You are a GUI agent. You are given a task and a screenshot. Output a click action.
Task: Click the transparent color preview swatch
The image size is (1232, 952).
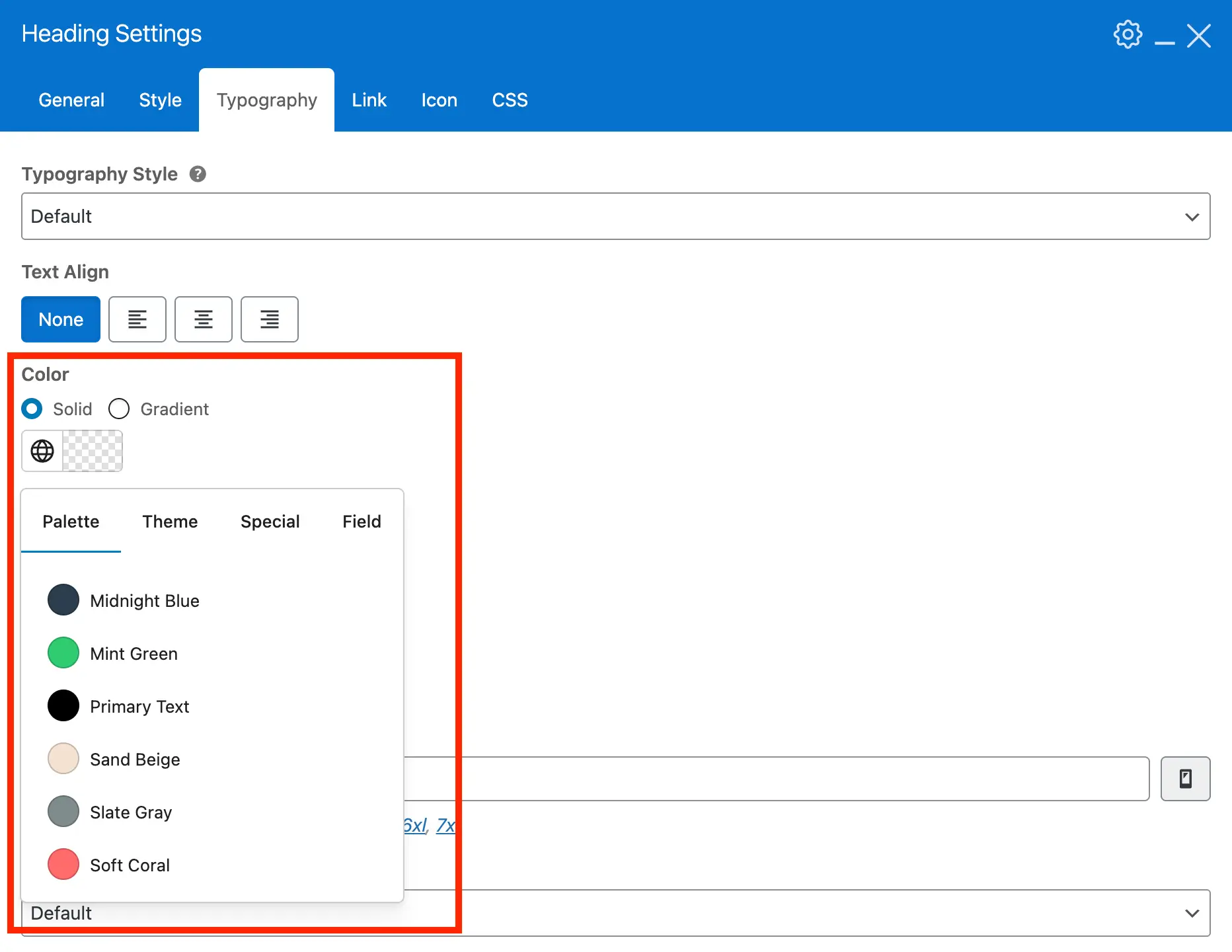(x=93, y=451)
